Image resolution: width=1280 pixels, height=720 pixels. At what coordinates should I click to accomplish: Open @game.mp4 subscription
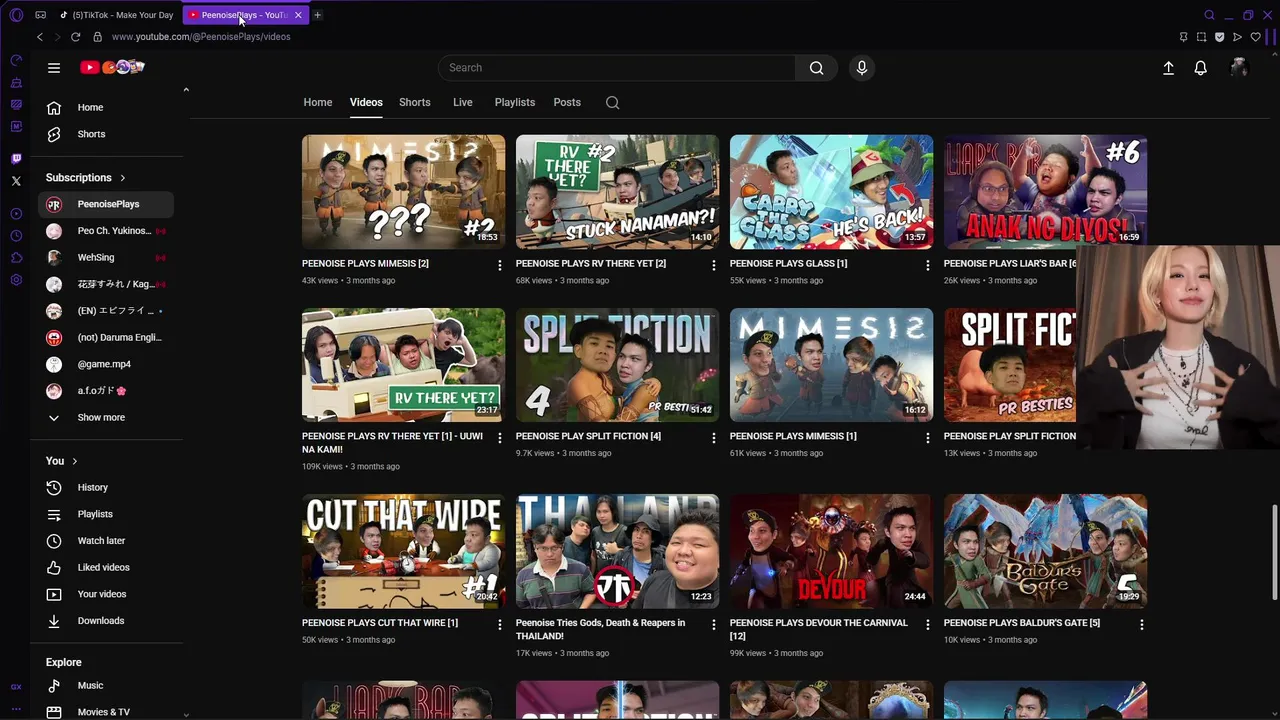coord(106,364)
